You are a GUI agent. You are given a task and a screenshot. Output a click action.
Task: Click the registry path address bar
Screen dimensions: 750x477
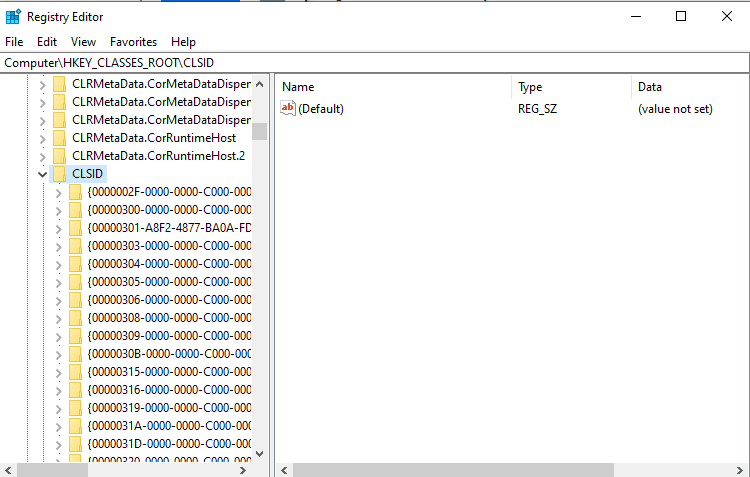[375, 63]
